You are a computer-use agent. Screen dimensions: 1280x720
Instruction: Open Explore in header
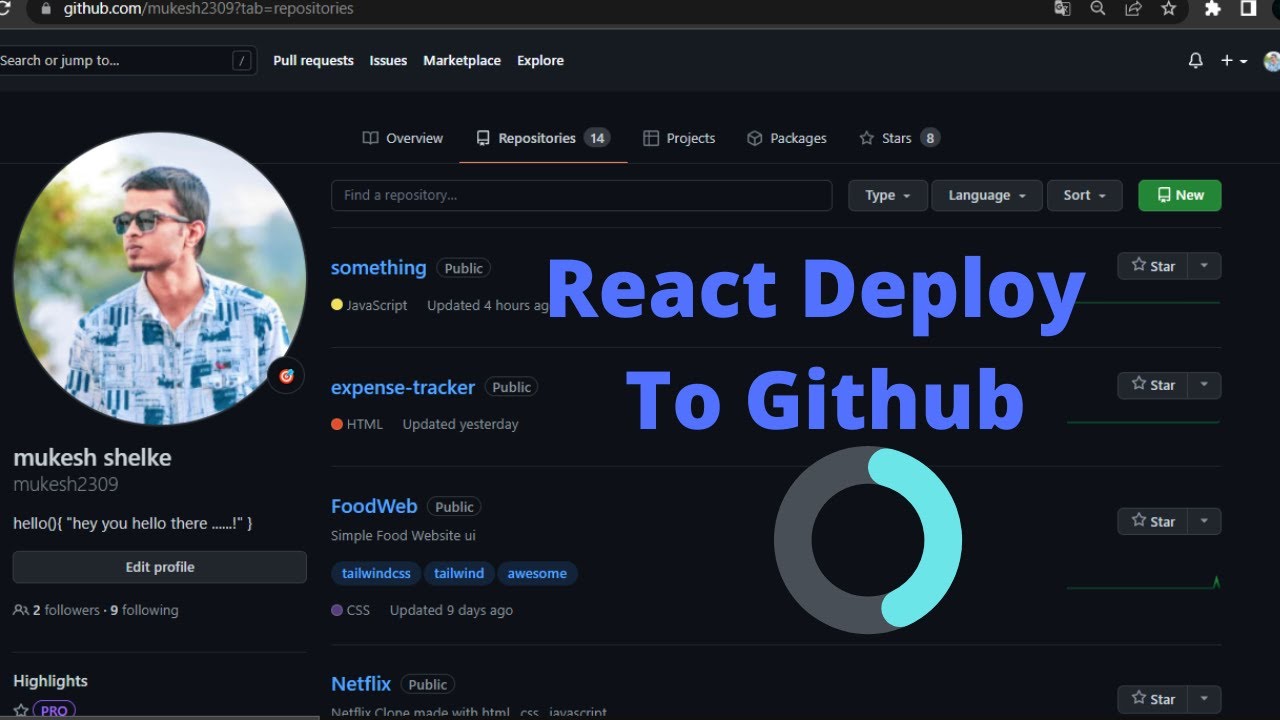pyautogui.click(x=540, y=60)
